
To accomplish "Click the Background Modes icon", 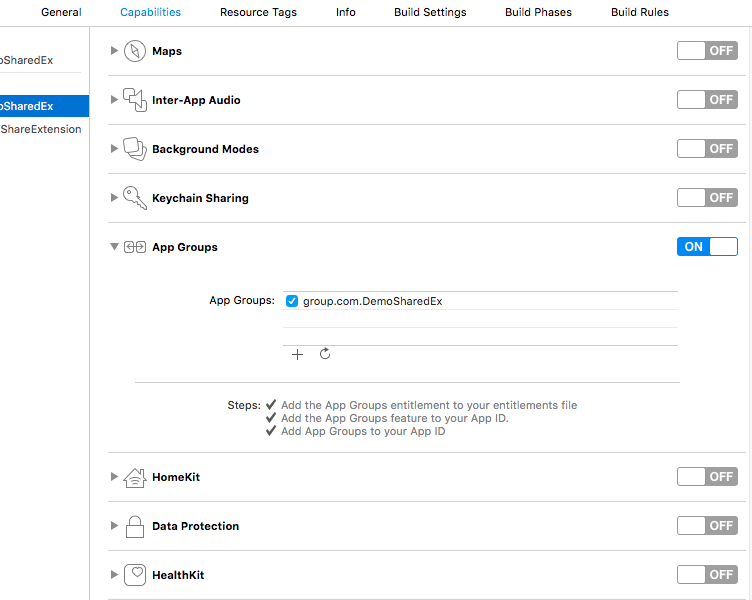I will tap(135, 149).
